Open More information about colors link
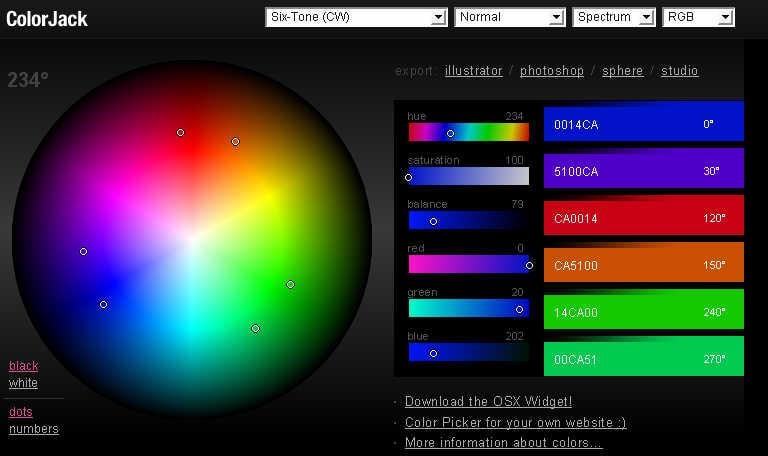The width and height of the screenshot is (768, 456). tap(503, 443)
